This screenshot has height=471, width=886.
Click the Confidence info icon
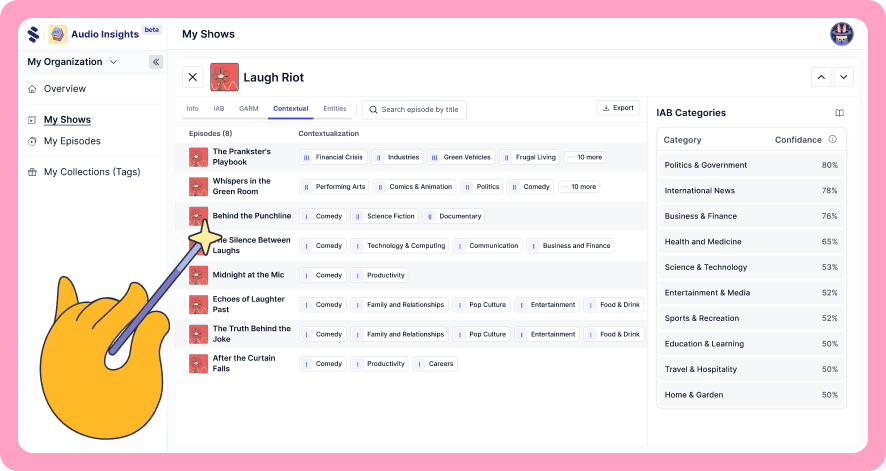click(832, 140)
